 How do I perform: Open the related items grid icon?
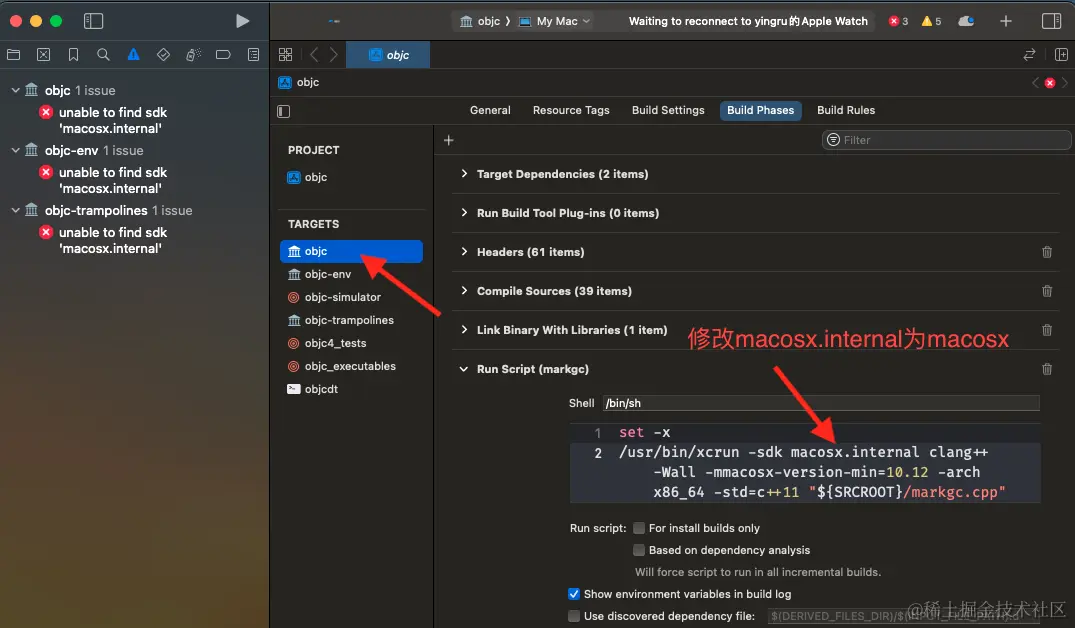285,55
